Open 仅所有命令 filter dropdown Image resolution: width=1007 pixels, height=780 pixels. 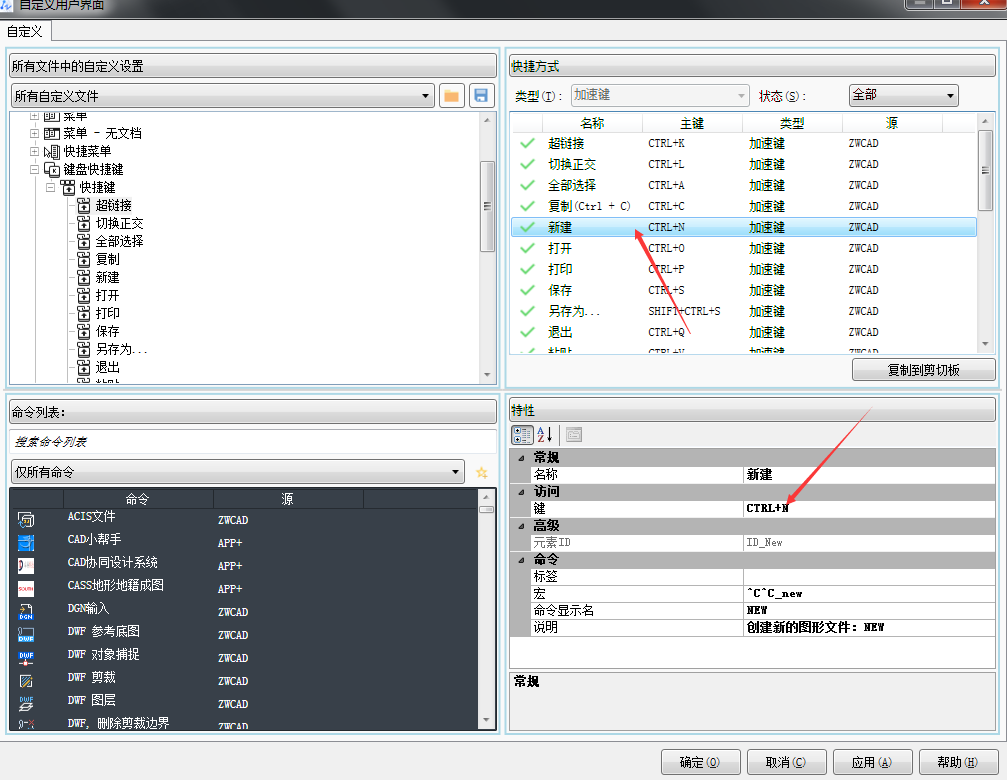(x=238, y=472)
